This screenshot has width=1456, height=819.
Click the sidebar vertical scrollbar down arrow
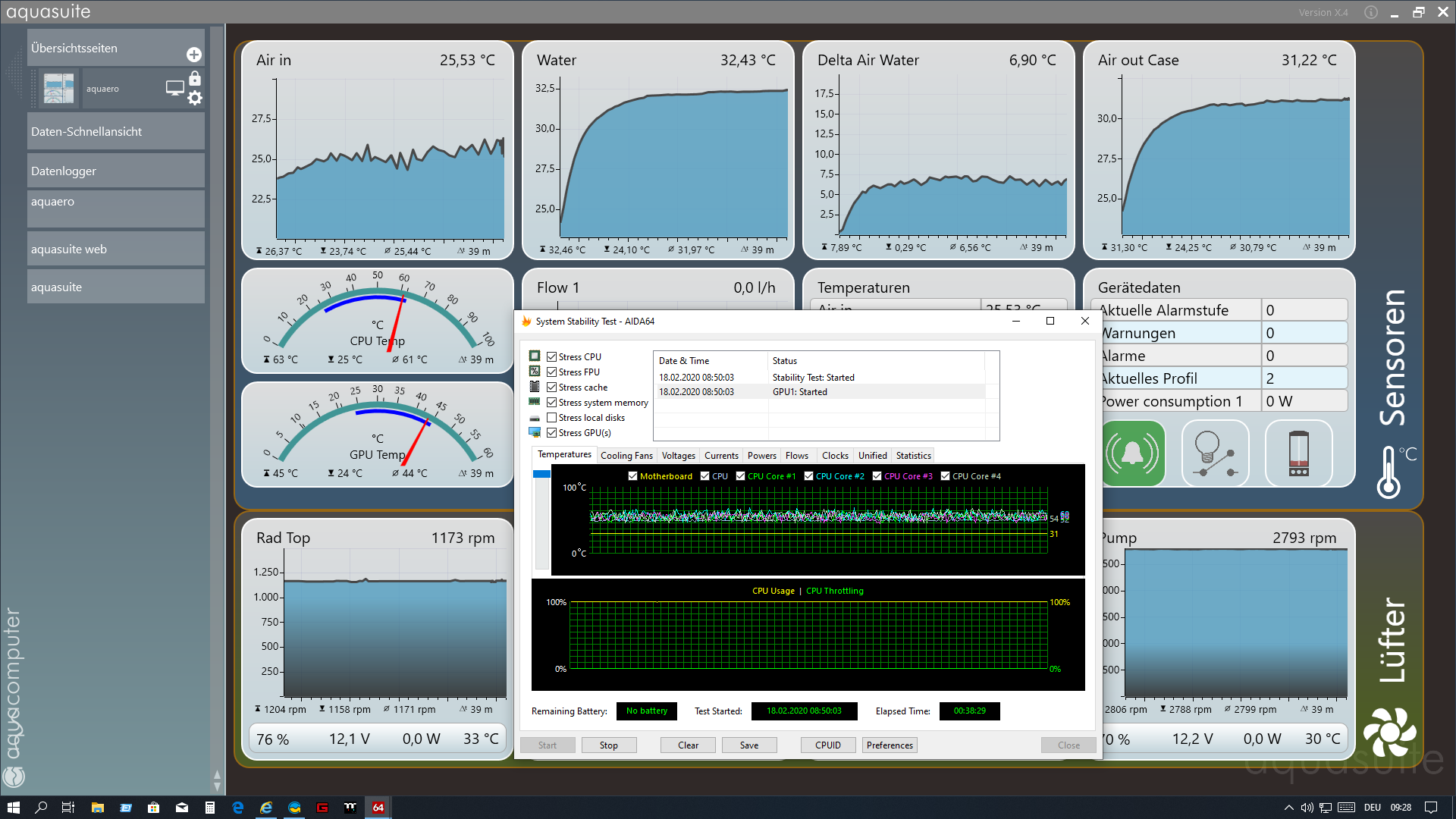point(218,786)
